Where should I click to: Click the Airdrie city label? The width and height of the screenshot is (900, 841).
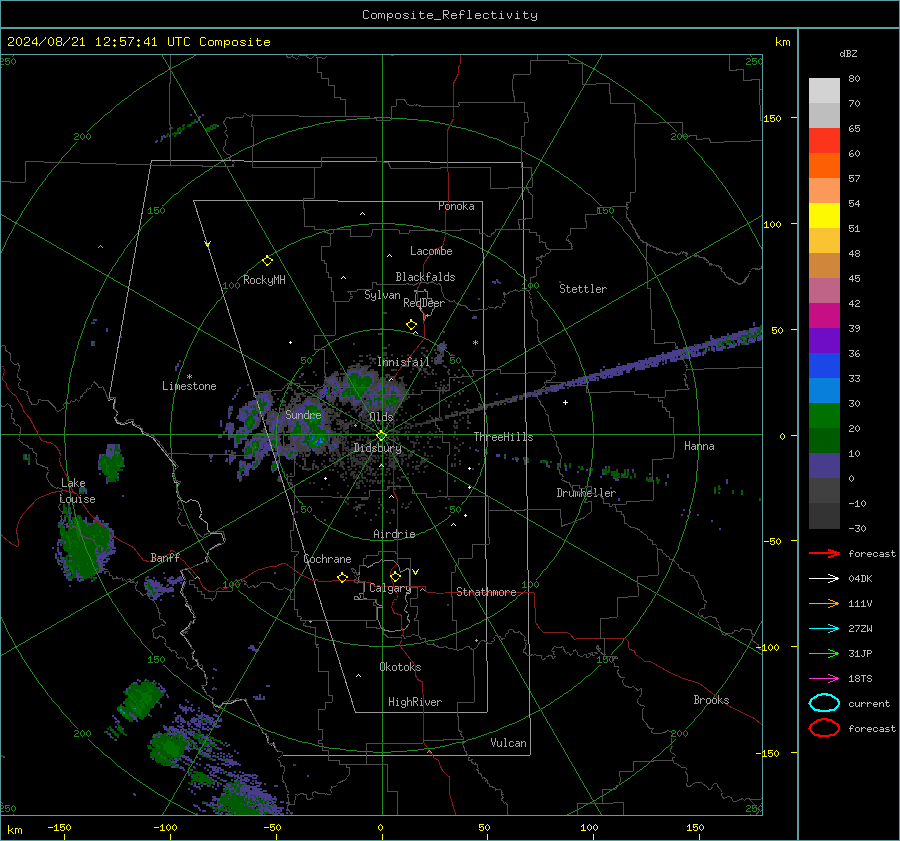tap(394, 534)
